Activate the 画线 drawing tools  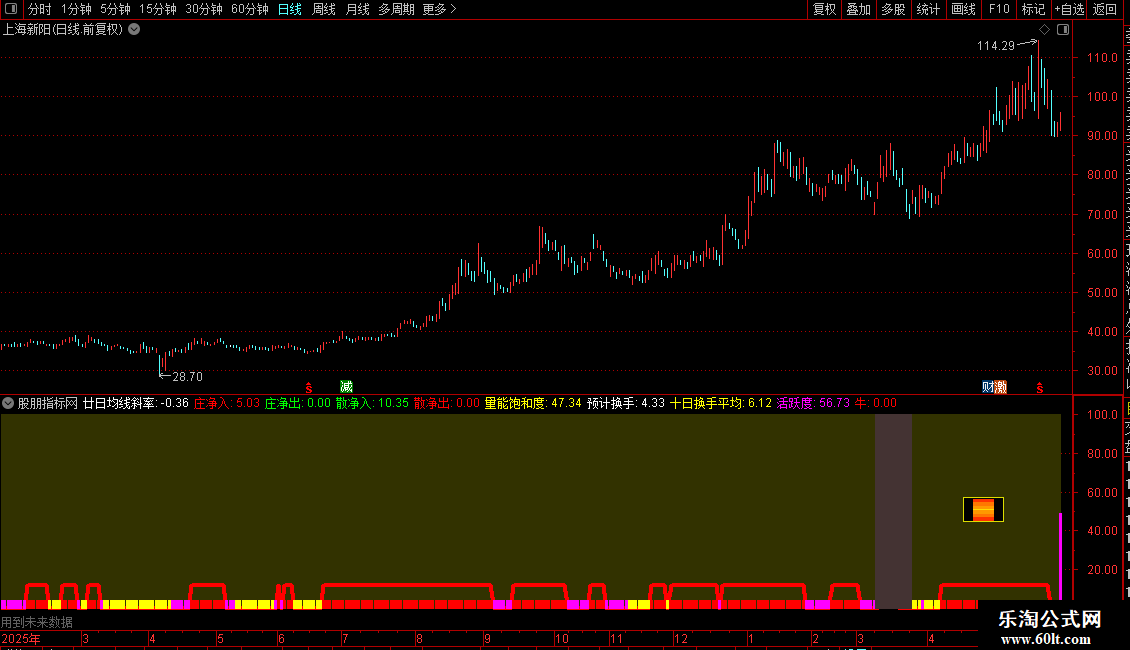[x=963, y=9]
